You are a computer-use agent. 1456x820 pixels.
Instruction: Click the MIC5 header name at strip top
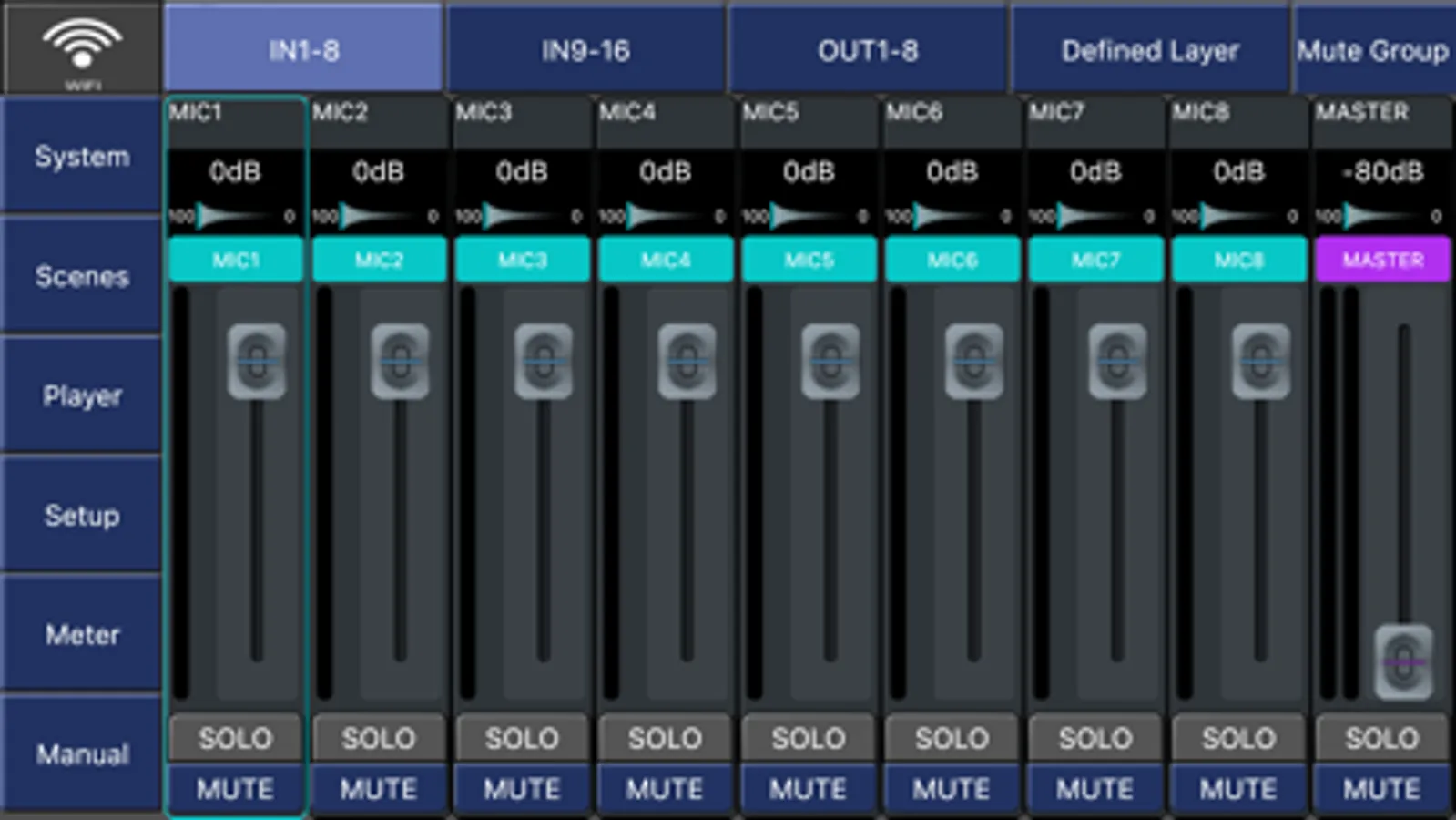770,112
